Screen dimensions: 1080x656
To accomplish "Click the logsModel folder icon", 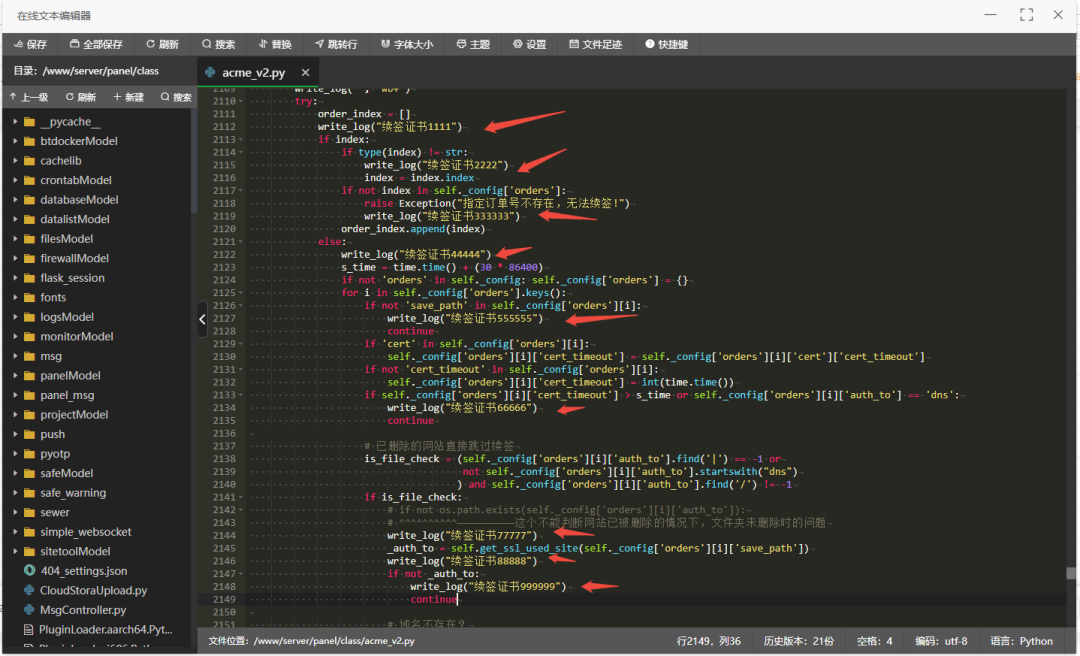I will [x=29, y=317].
